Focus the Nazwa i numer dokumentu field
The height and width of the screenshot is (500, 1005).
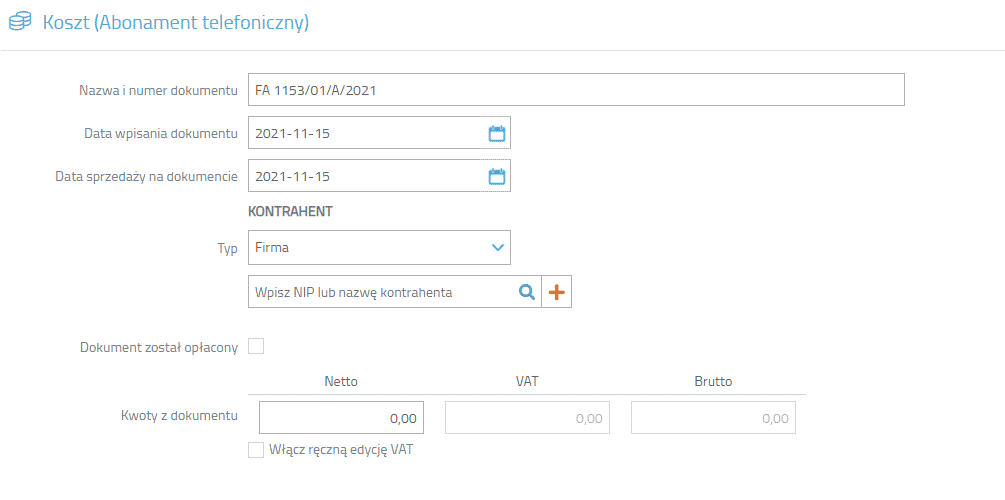point(576,90)
